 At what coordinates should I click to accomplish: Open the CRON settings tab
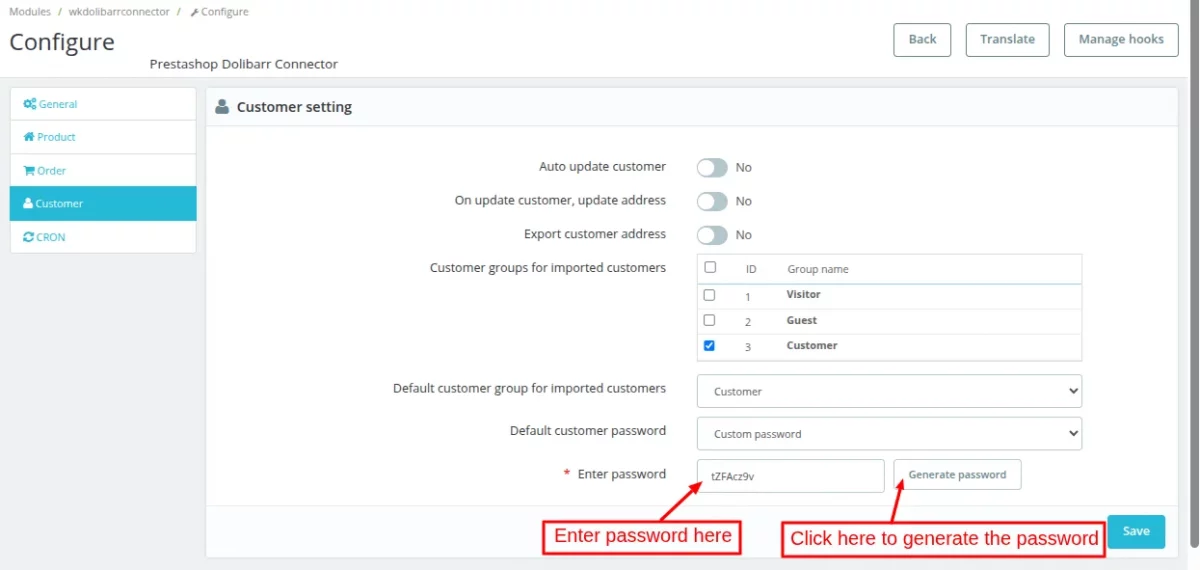click(103, 237)
